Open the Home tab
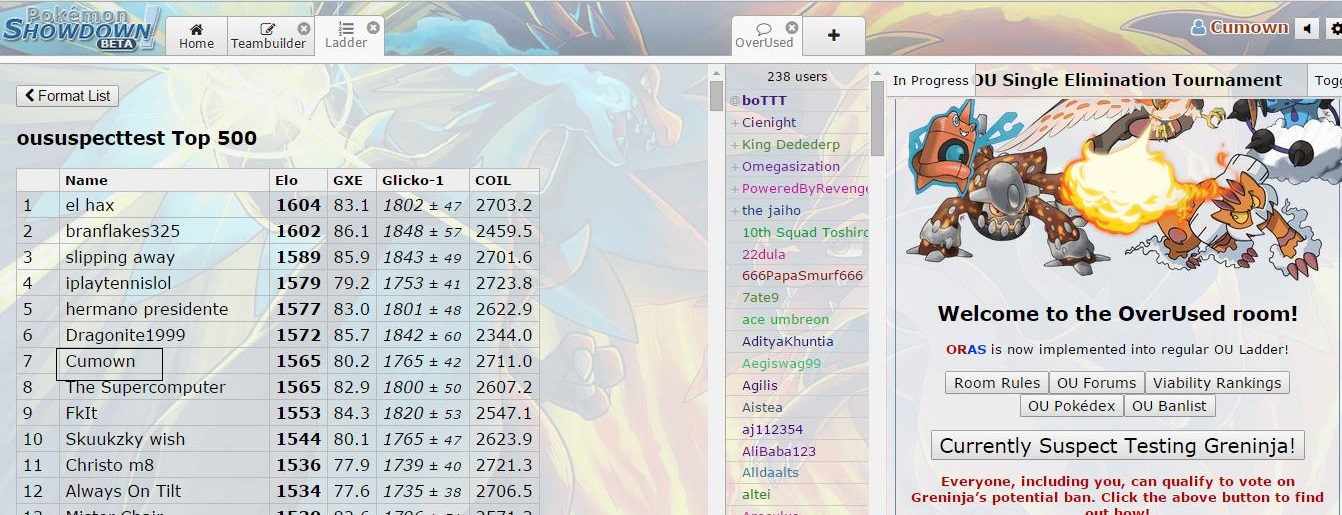1342x515 pixels. (196, 36)
